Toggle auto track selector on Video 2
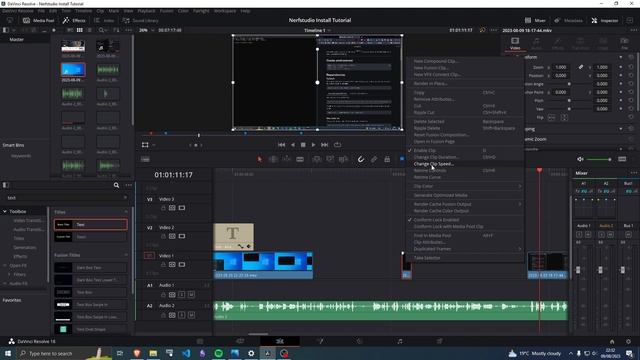Viewport: 640px width, 360px height. pos(172,236)
